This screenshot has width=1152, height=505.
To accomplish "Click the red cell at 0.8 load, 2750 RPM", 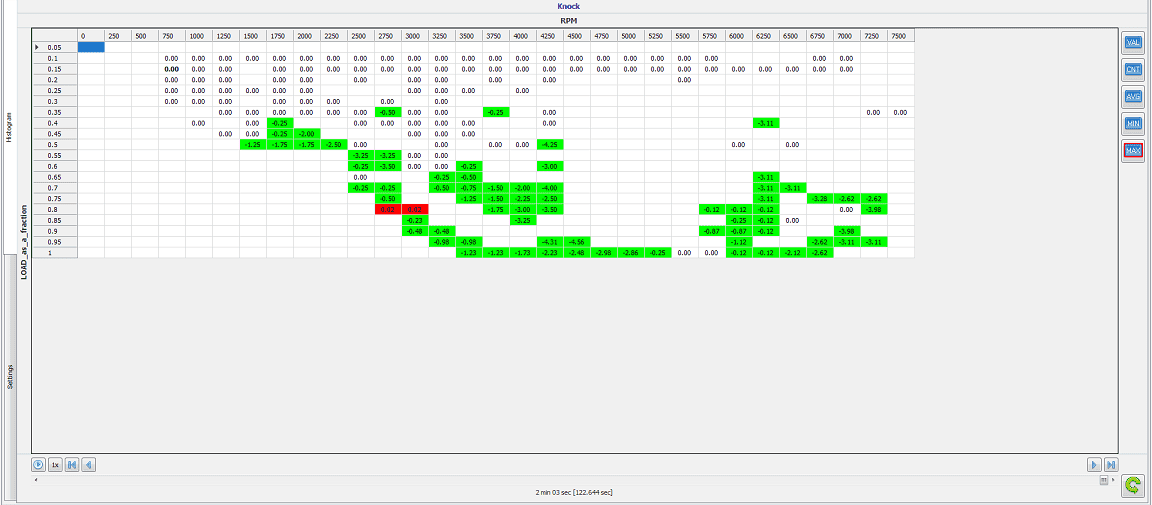I will click(388, 209).
